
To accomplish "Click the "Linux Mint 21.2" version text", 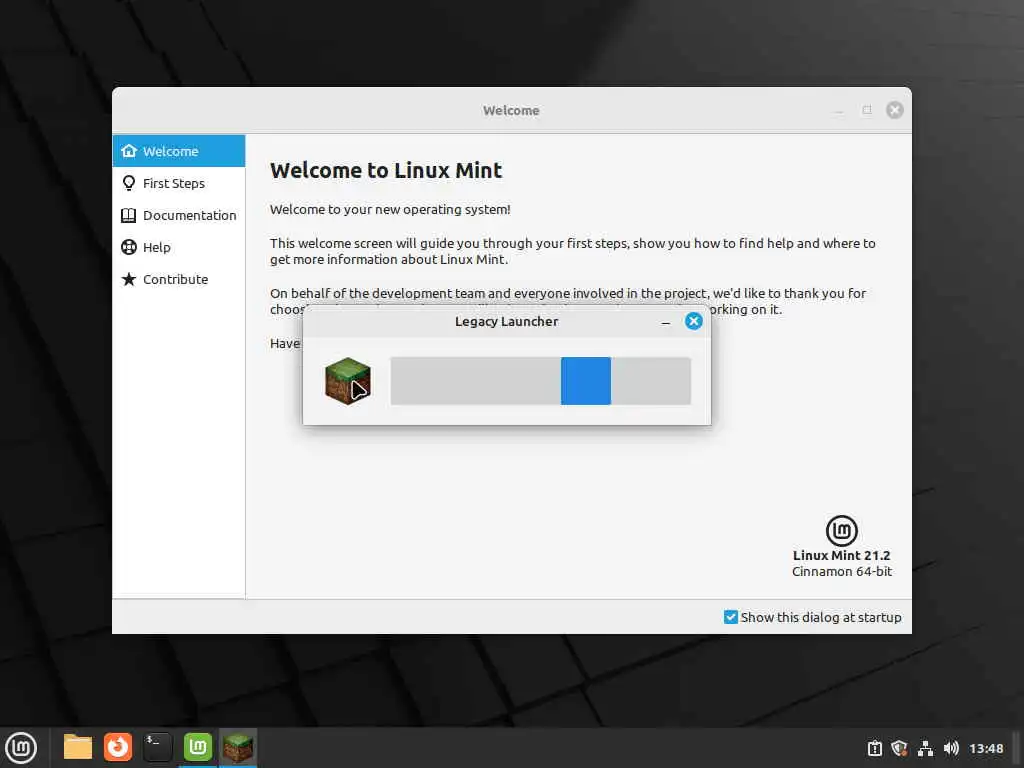I will coord(842,555).
